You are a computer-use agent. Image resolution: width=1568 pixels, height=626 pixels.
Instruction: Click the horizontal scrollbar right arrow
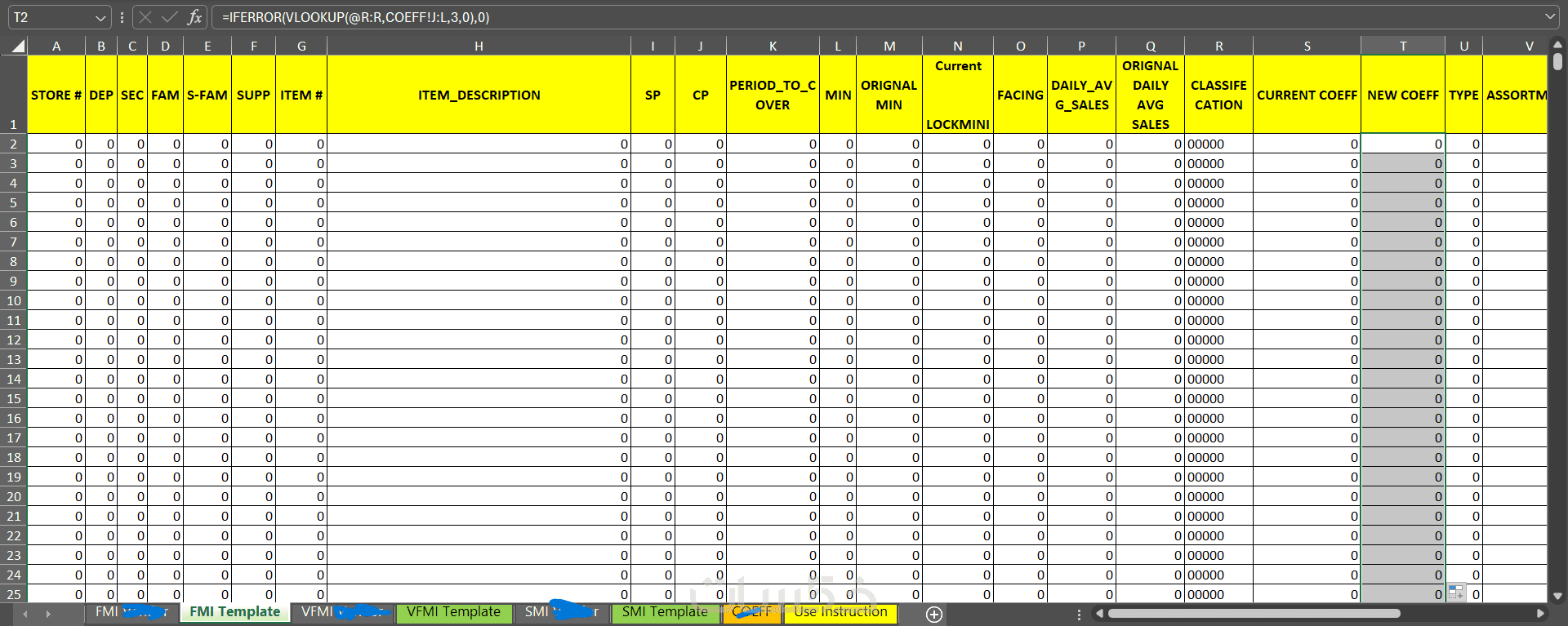[1540, 613]
